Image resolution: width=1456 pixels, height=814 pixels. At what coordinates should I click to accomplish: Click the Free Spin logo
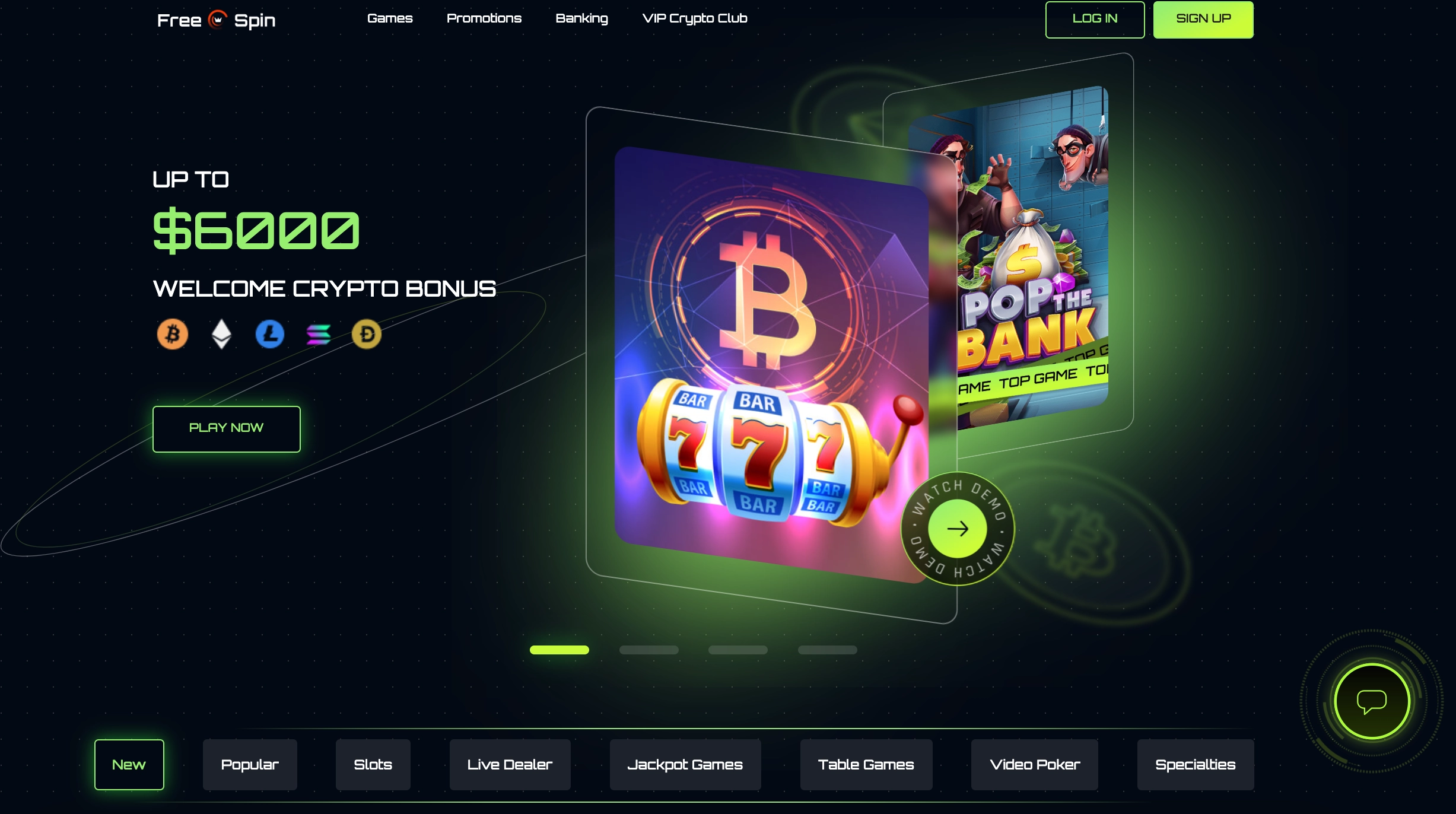click(216, 20)
